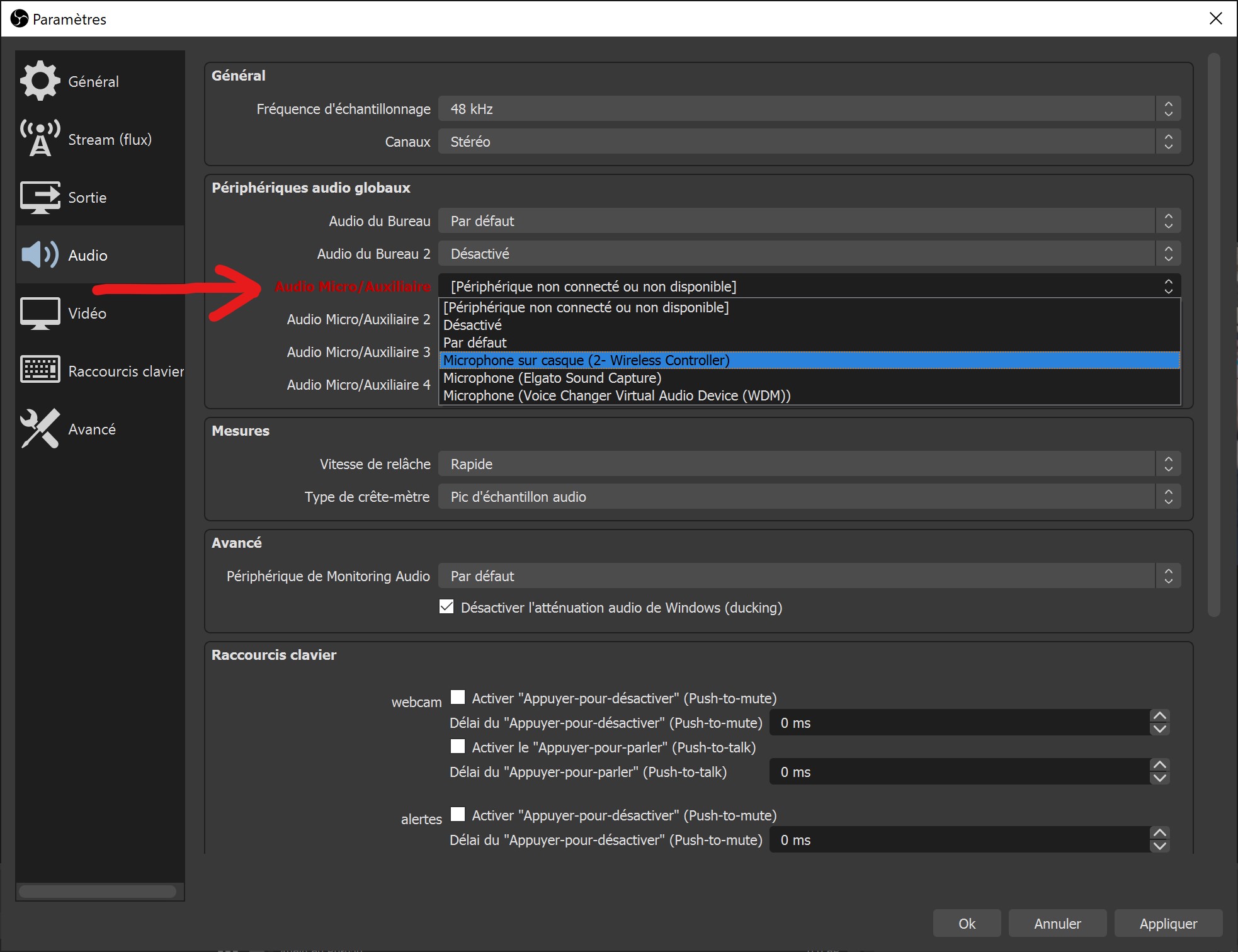The height and width of the screenshot is (952, 1238).
Task: Click the Appliquer button
Action: click(1167, 923)
